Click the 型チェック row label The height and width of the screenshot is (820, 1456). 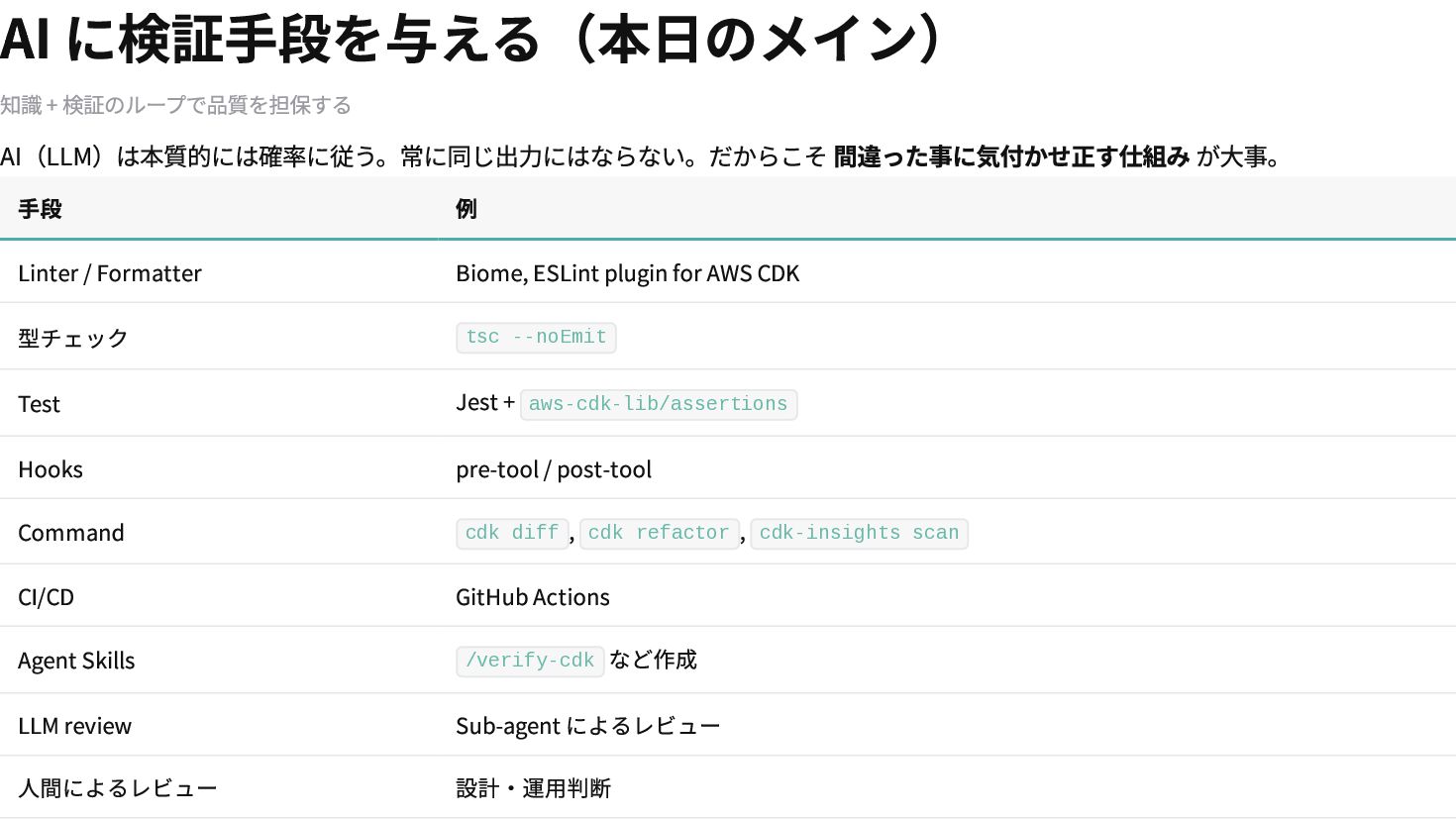[73, 338]
